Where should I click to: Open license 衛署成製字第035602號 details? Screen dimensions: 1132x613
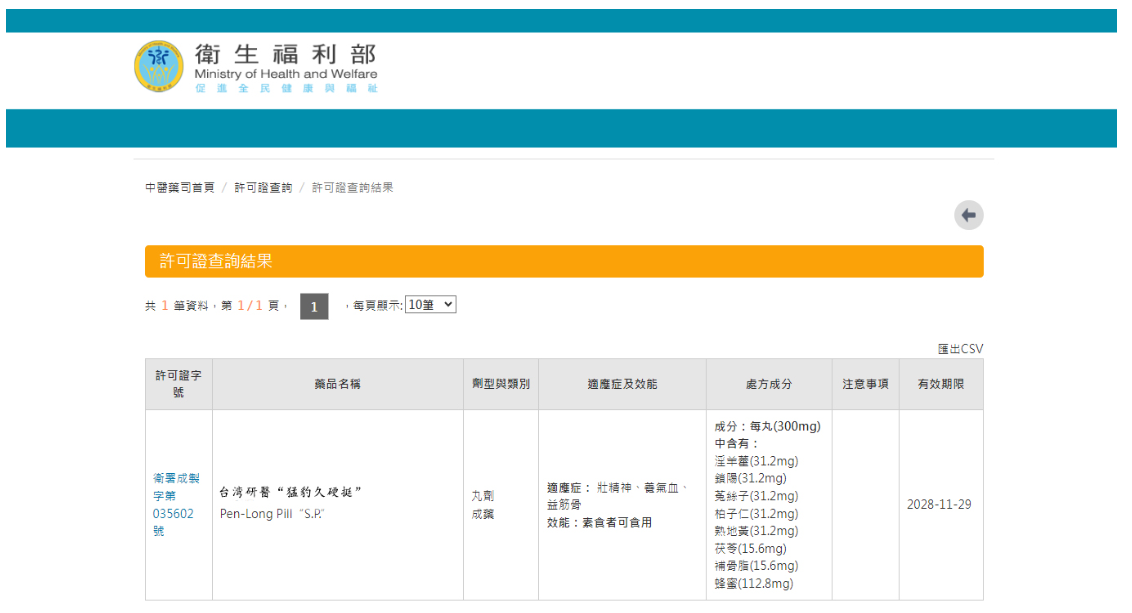tap(176, 504)
